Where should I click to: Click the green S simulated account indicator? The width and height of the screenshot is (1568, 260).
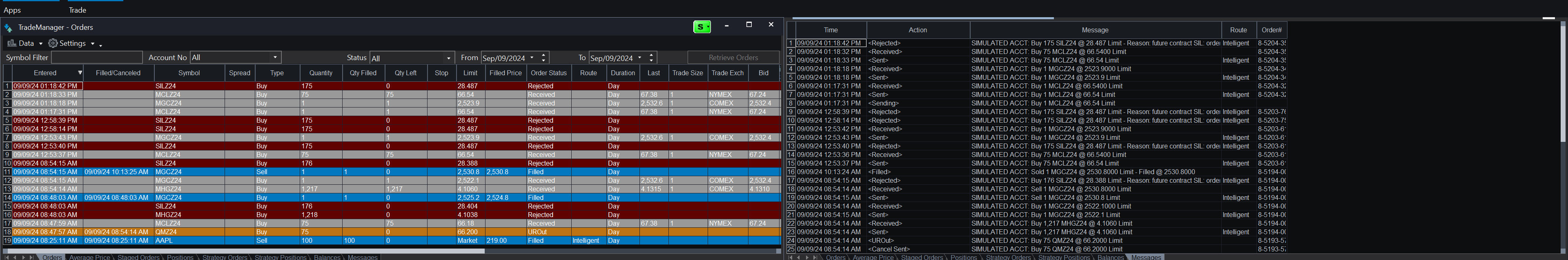pyautogui.click(x=701, y=27)
